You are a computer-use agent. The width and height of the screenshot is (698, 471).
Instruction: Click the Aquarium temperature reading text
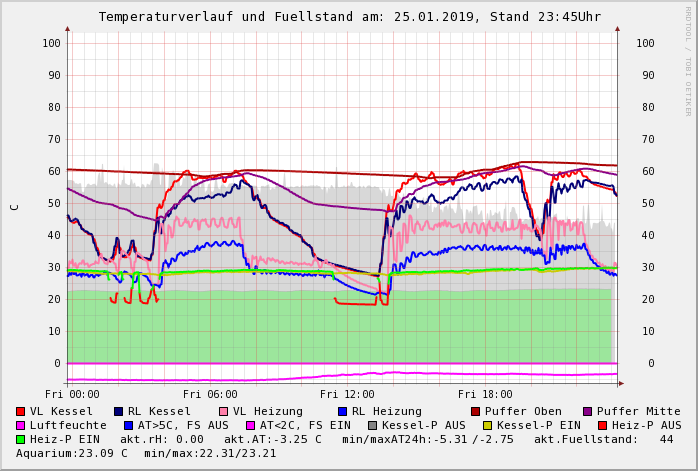pyautogui.click(x=72, y=453)
